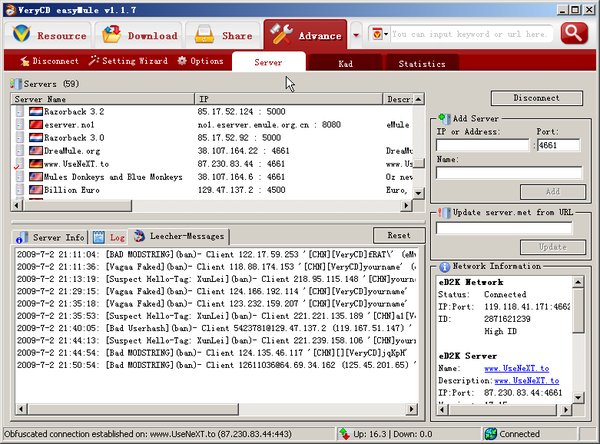This screenshot has width=600, height=444.
Task: Open the search type dropdown icon
Action: point(379,34)
